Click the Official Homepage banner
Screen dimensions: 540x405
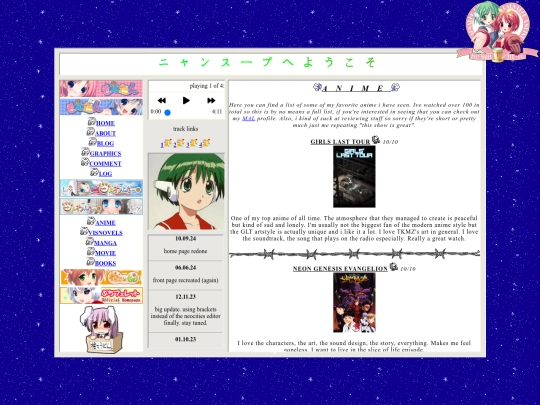point(101,295)
